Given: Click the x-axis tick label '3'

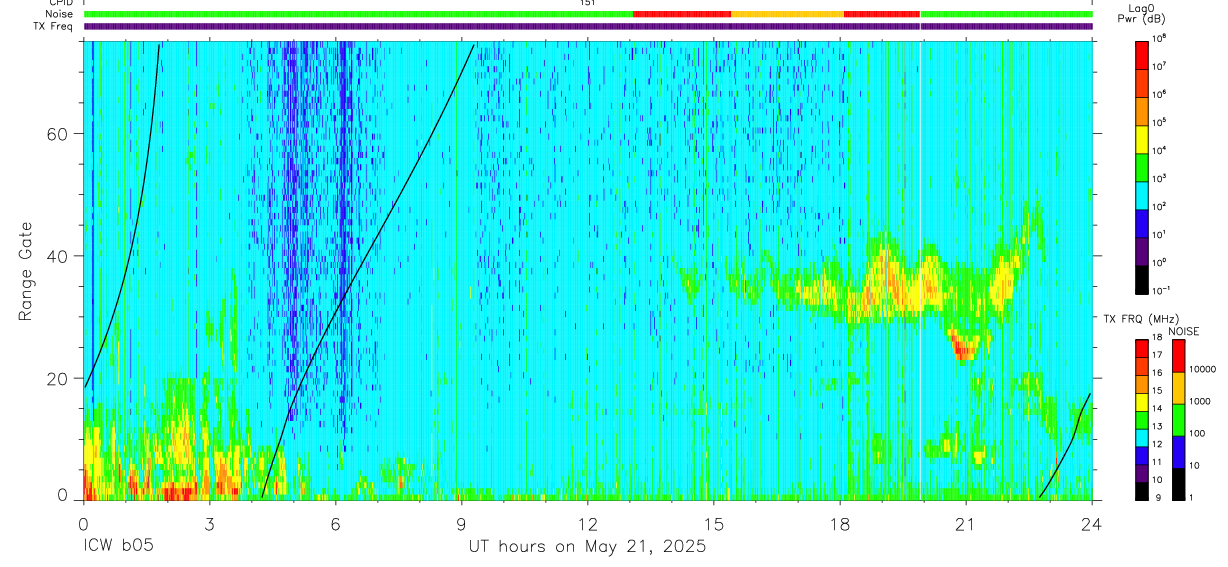Looking at the screenshot, I should [209, 523].
